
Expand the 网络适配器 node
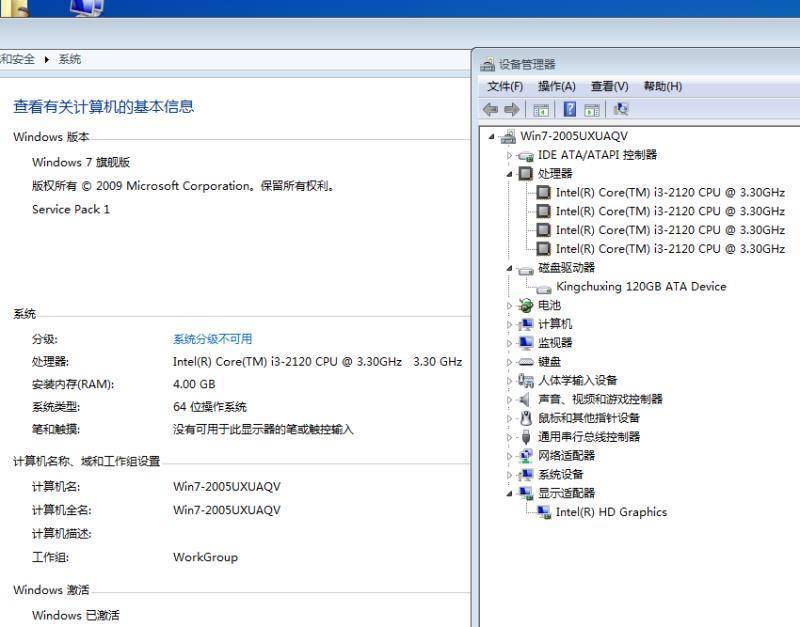click(x=509, y=456)
